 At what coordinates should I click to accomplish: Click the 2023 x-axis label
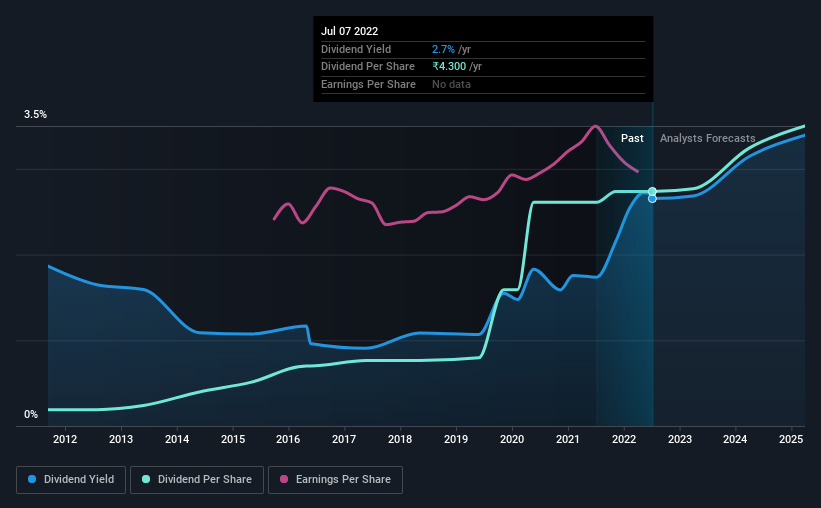(680, 439)
